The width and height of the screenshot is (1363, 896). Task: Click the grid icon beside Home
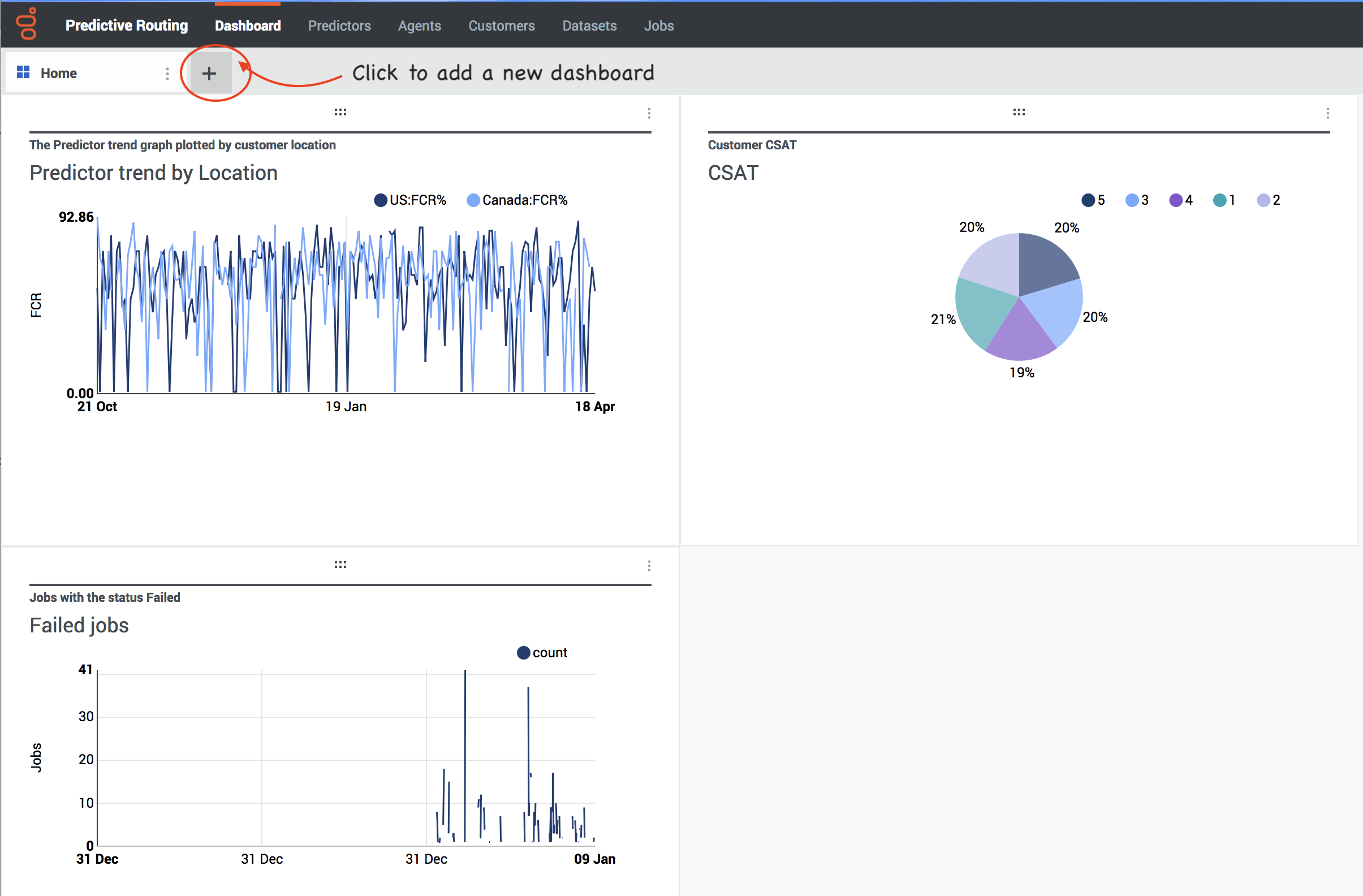coord(24,72)
